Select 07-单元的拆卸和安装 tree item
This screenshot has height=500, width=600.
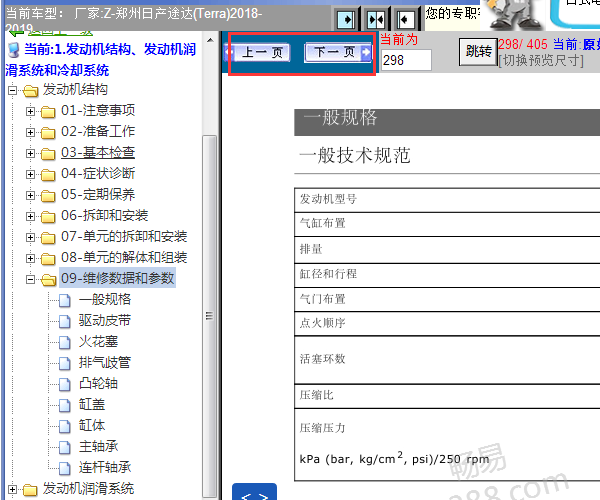point(124,237)
